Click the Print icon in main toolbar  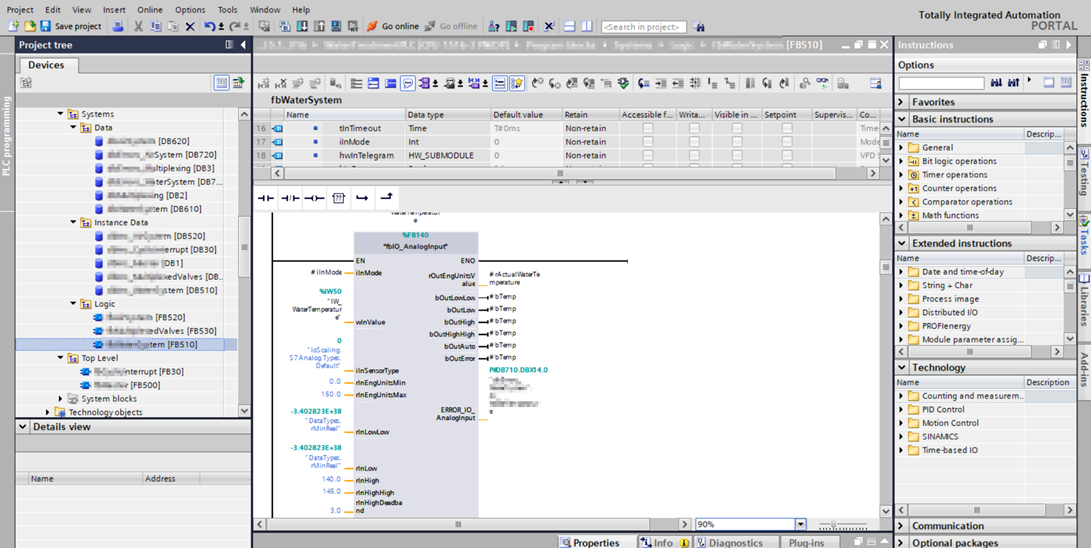tap(118, 26)
